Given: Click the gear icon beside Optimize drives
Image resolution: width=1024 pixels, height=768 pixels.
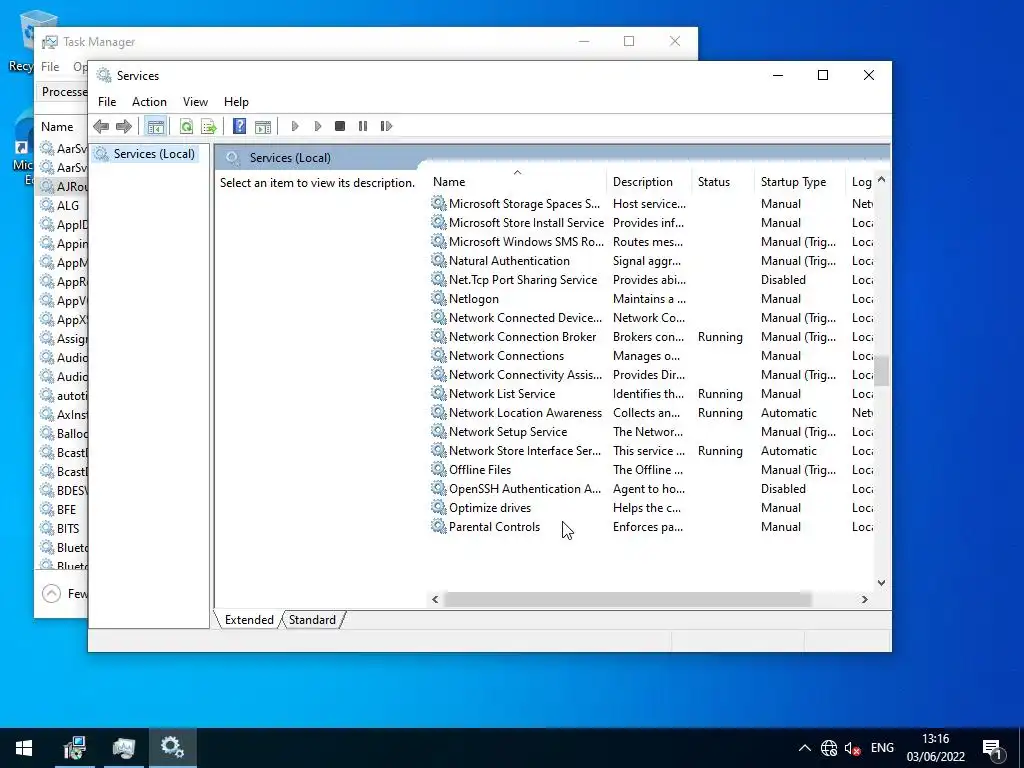Looking at the screenshot, I should (x=438, y=507).
